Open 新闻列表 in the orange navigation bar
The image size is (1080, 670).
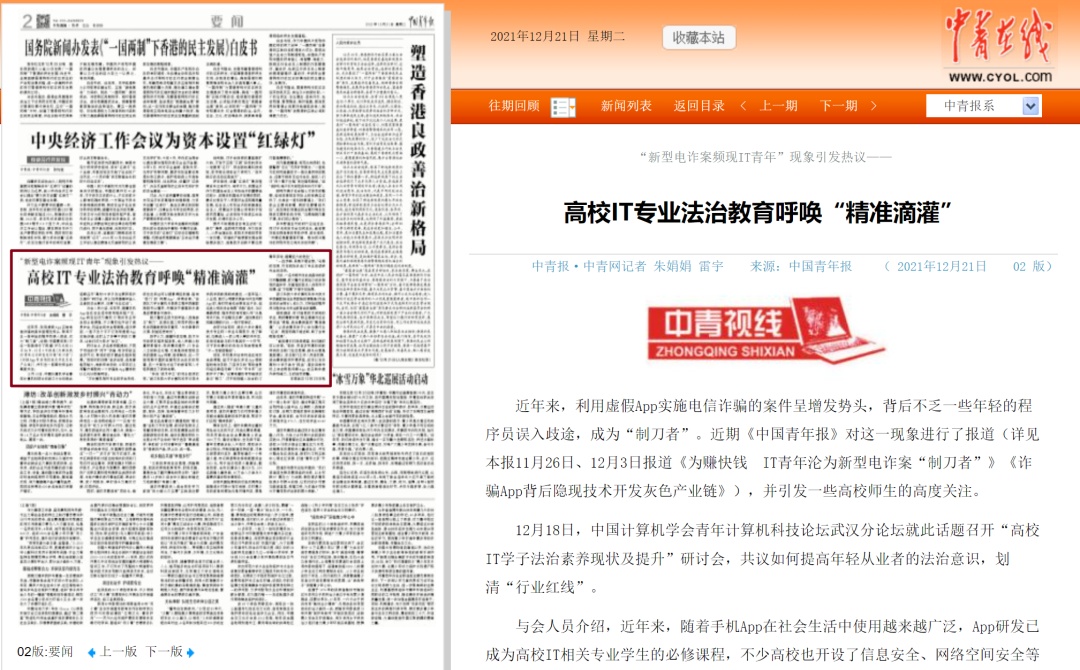click(626, 106)
